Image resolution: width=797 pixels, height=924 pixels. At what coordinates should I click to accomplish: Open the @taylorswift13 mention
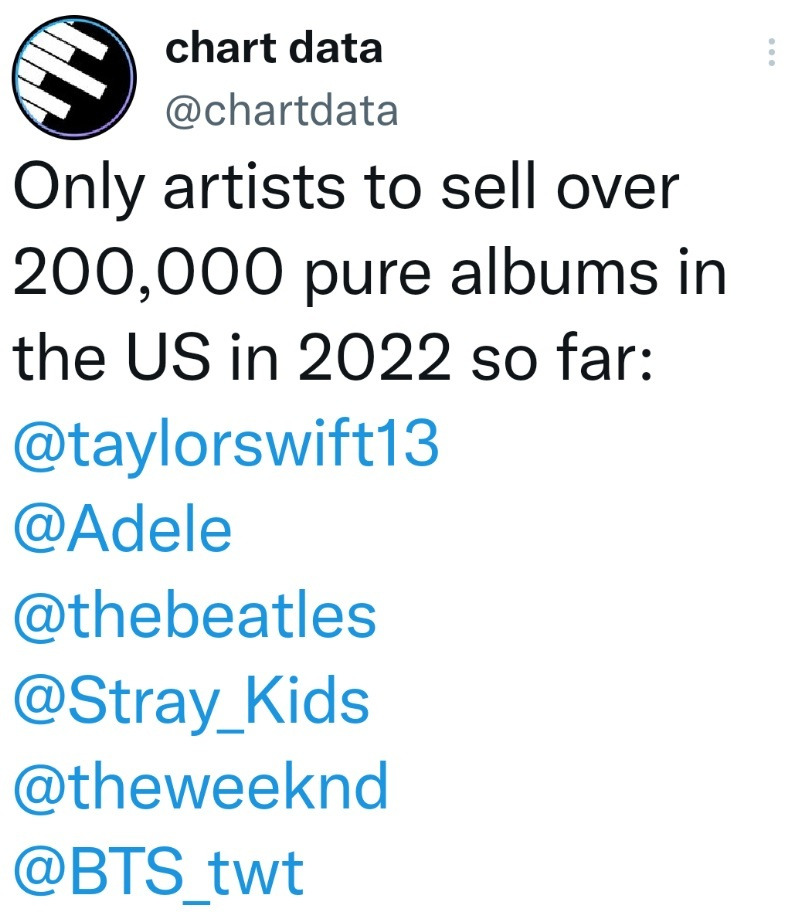pyautogui.click(x=226, y=445)
